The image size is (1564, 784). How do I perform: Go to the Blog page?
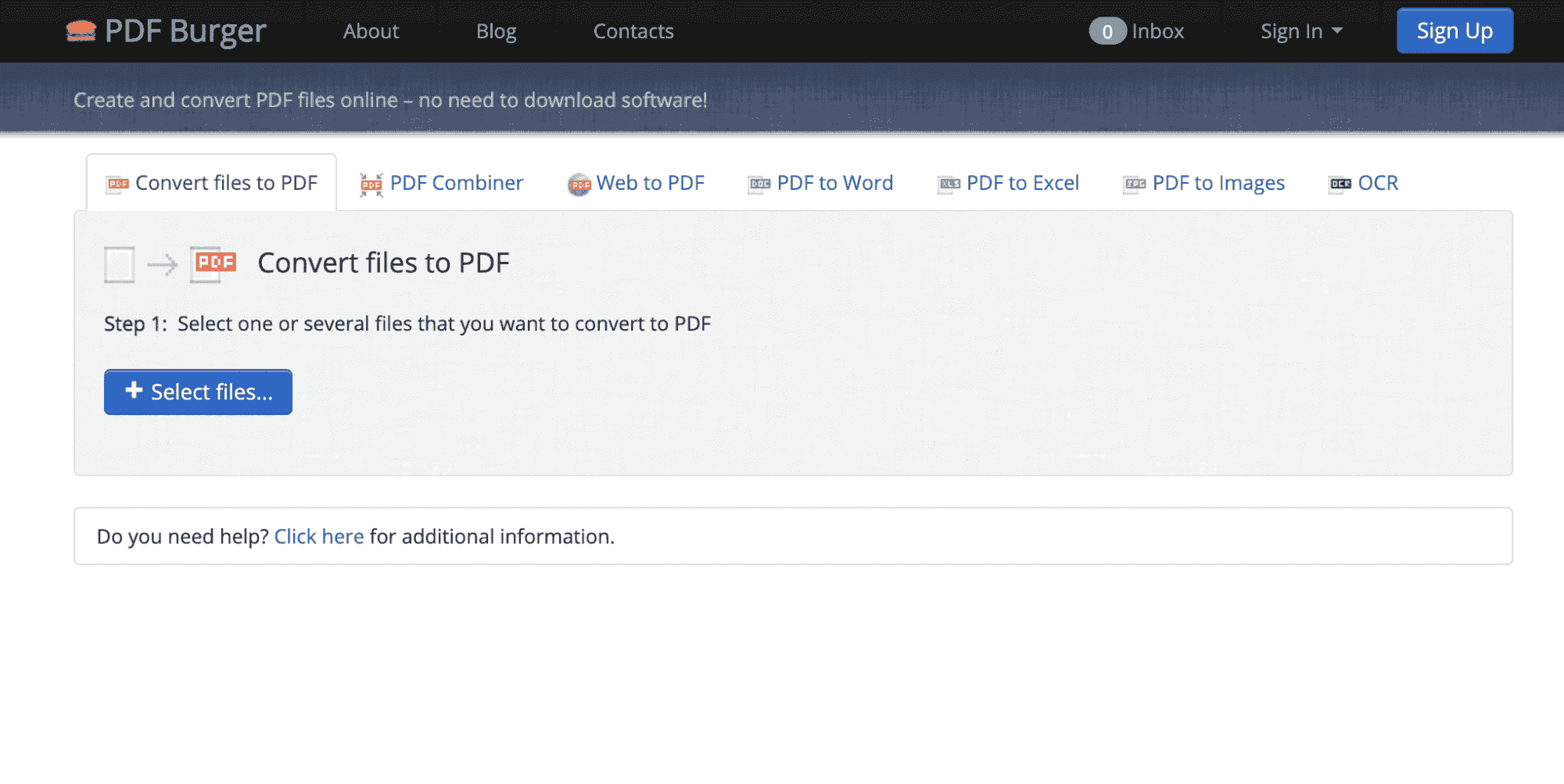tap(497, 31)
